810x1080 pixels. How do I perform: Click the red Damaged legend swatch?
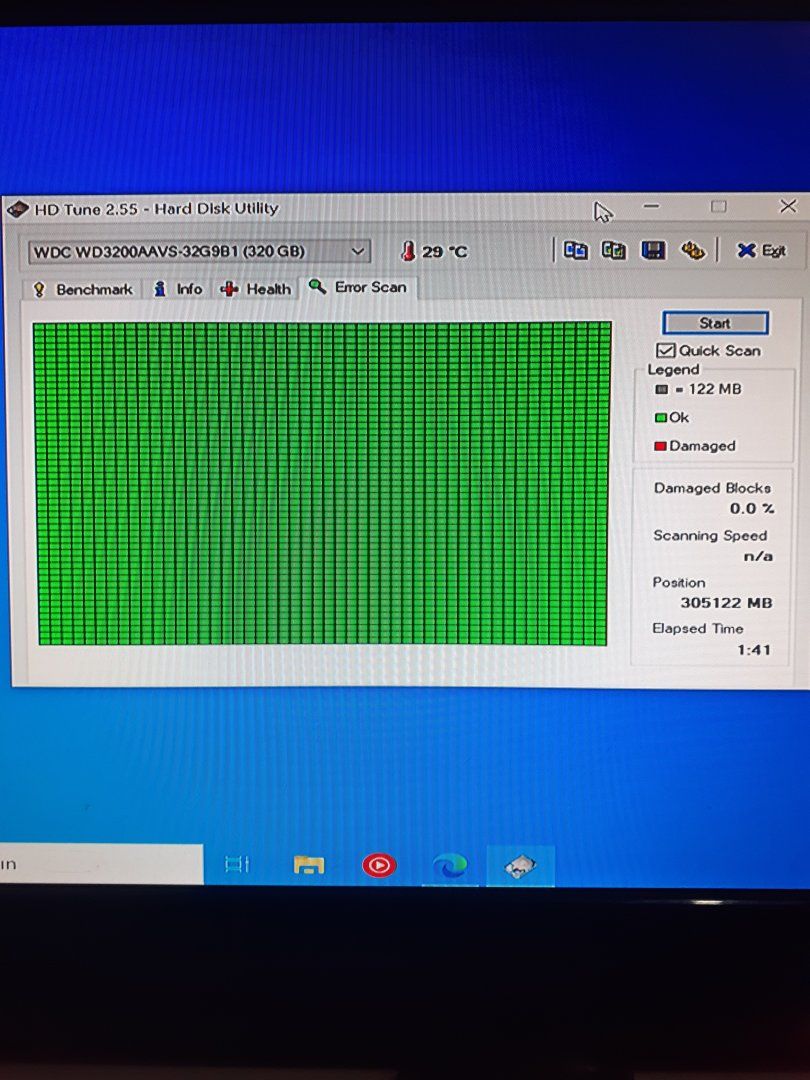click(x=660, y=446)
